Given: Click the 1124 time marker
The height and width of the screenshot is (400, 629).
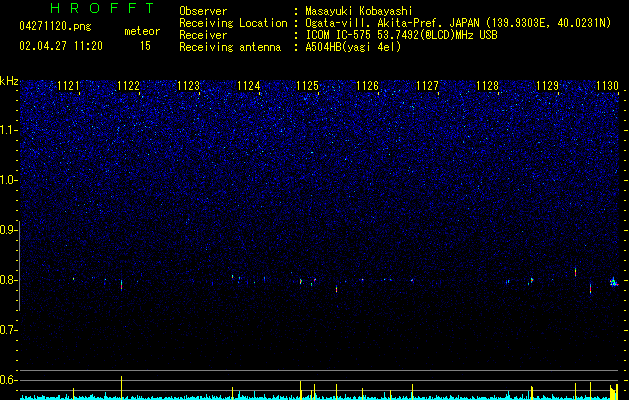Looking at the screenshot, I should [249, 86].
